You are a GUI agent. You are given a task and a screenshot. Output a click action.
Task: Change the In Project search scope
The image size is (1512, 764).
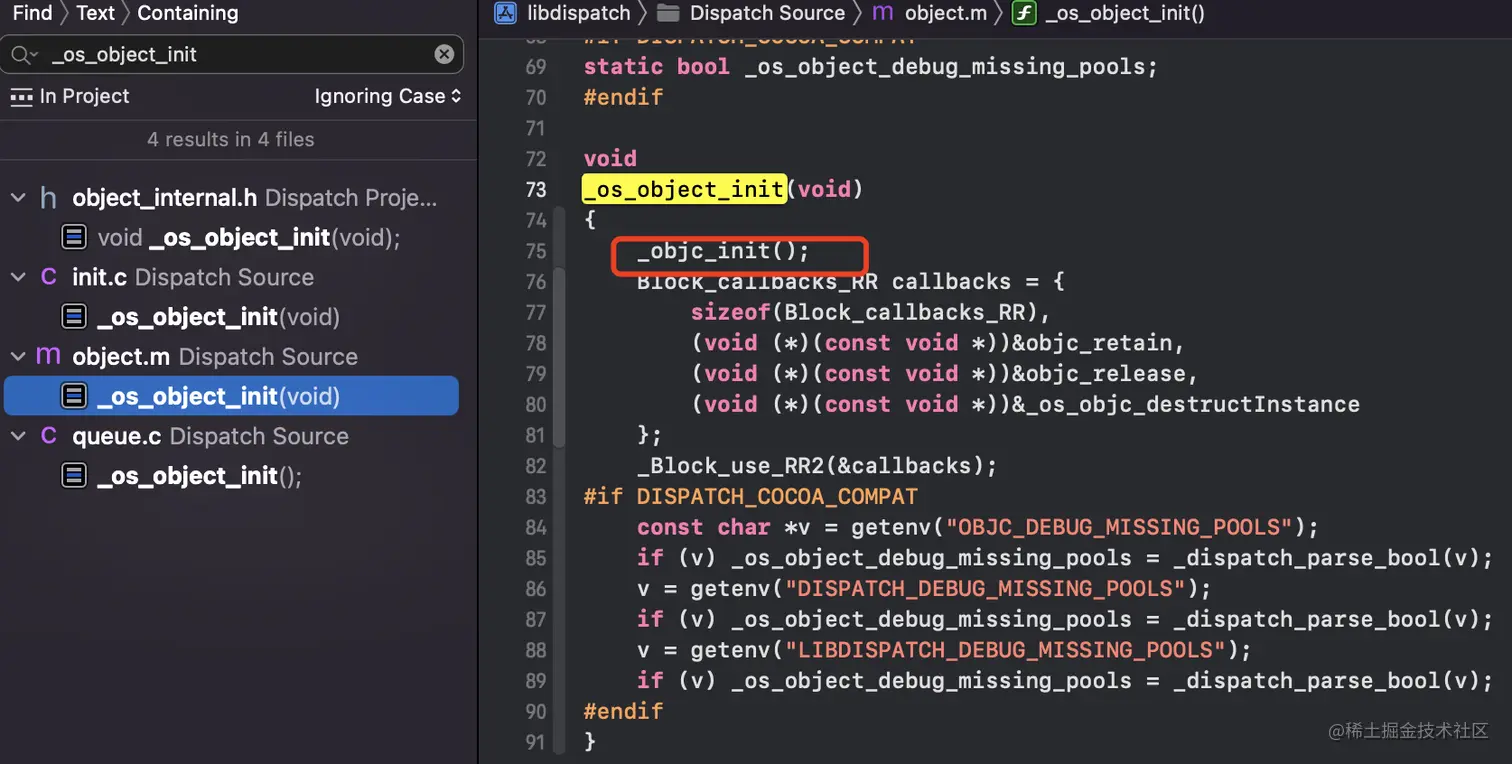click(x=84, y=96)
